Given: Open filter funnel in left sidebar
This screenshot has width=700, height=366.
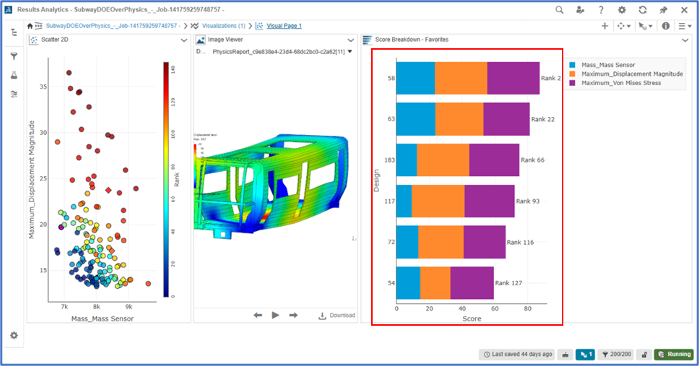Looking at the screenshot, I should pyautogui.click(x=14, y=56).
